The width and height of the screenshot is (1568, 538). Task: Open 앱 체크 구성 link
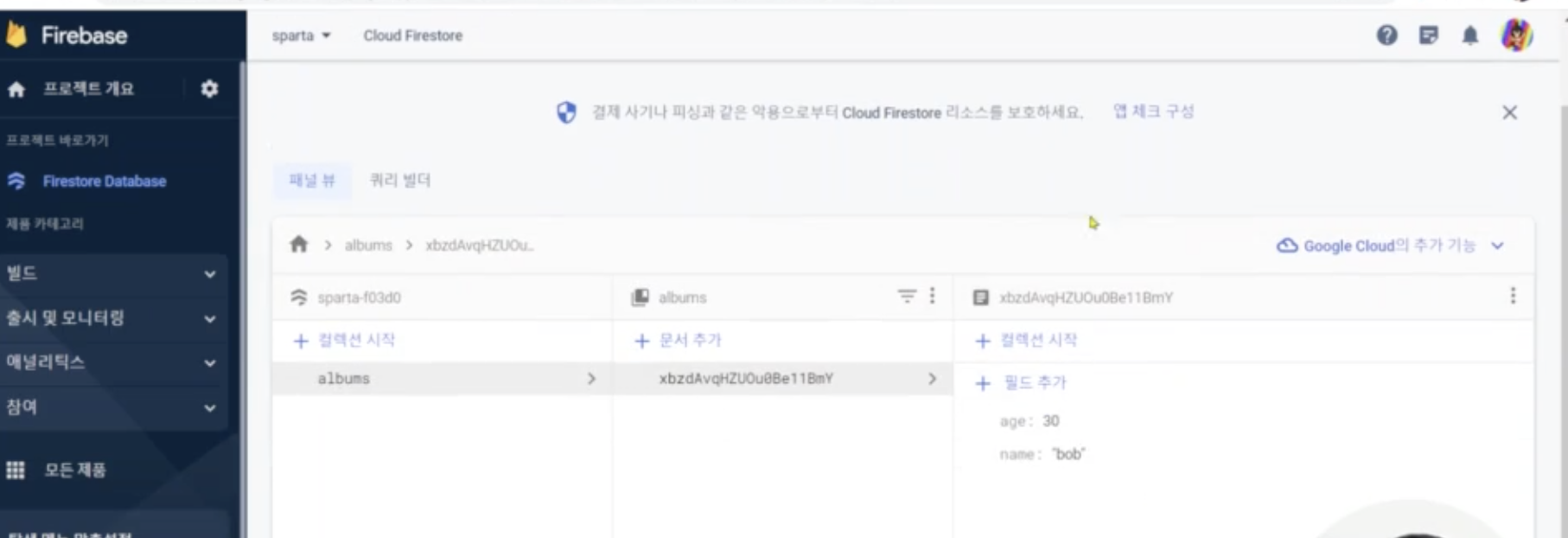pyautogui.click(x=1153, y=112)
